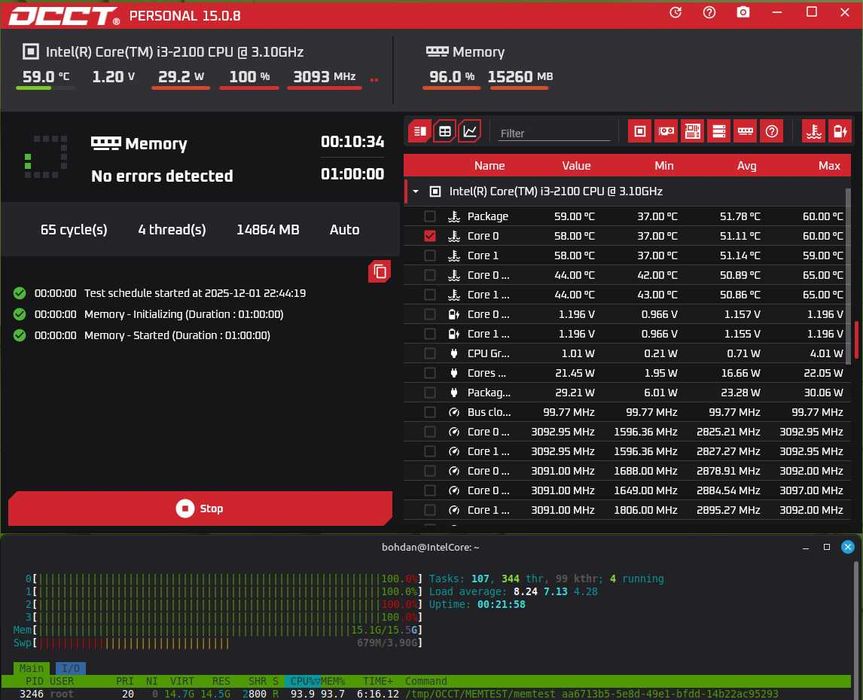The width and height of the screenshot is (863, 700).
Task: Check the Packag... 29.21 W checkbox
Action: click(x=430, y=393)
